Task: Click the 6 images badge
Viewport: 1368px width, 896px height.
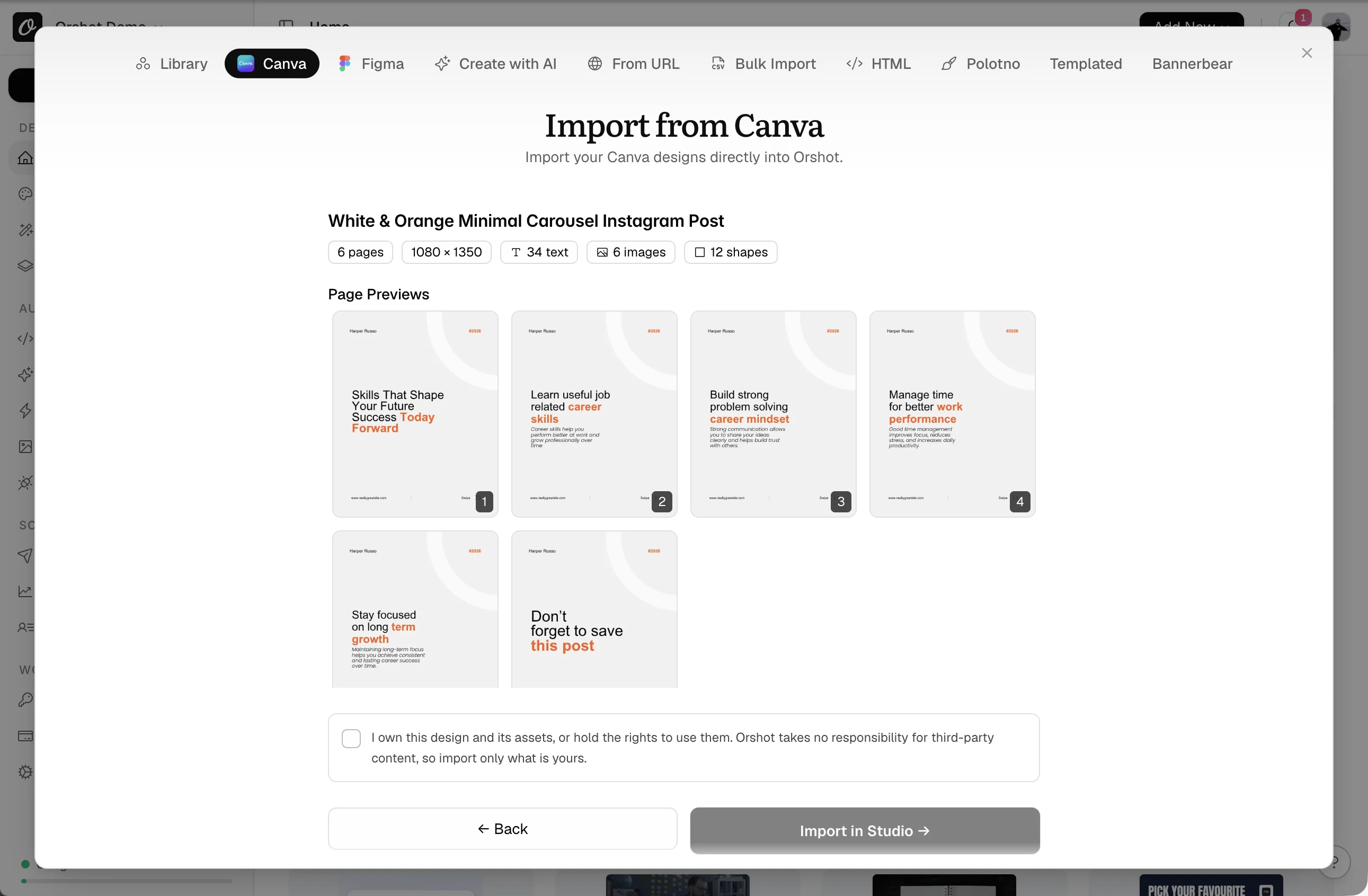Action: pos(630,252)
